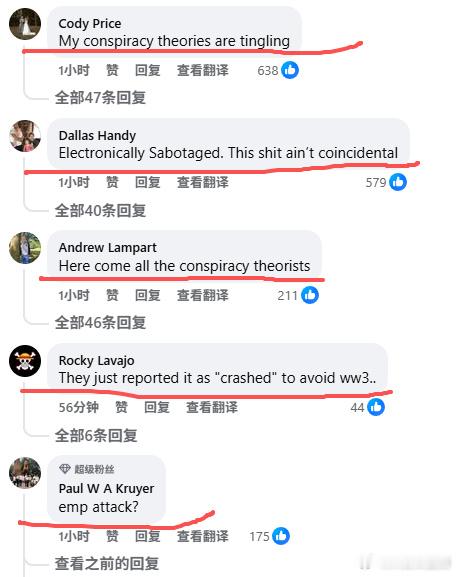Reply to Cody Price's comment

148,70
